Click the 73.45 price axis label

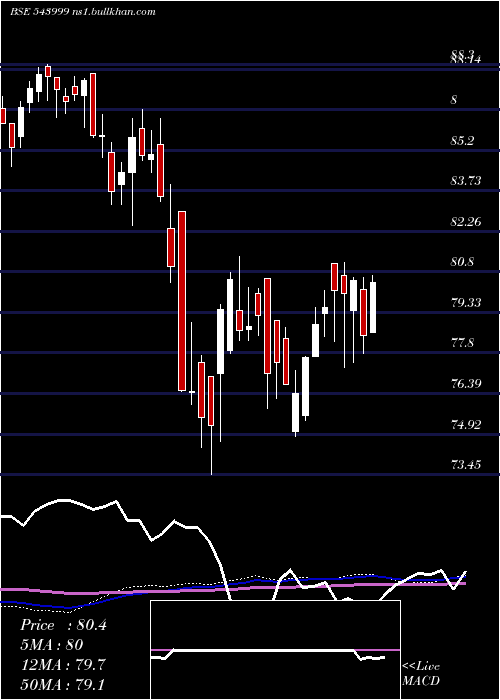(466, 465)
